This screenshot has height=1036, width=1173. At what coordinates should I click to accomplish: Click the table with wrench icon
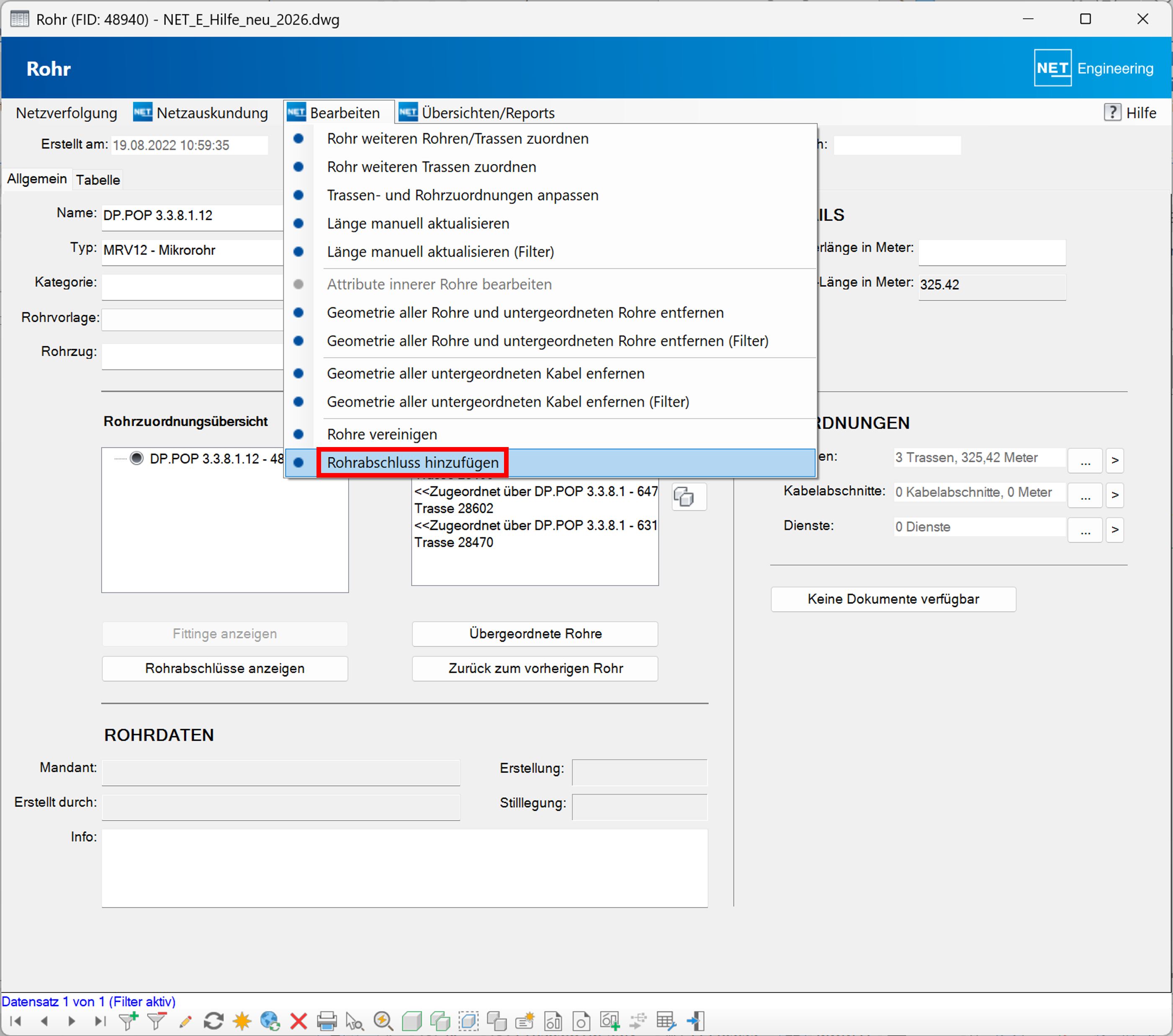[x=666, y=1021]
